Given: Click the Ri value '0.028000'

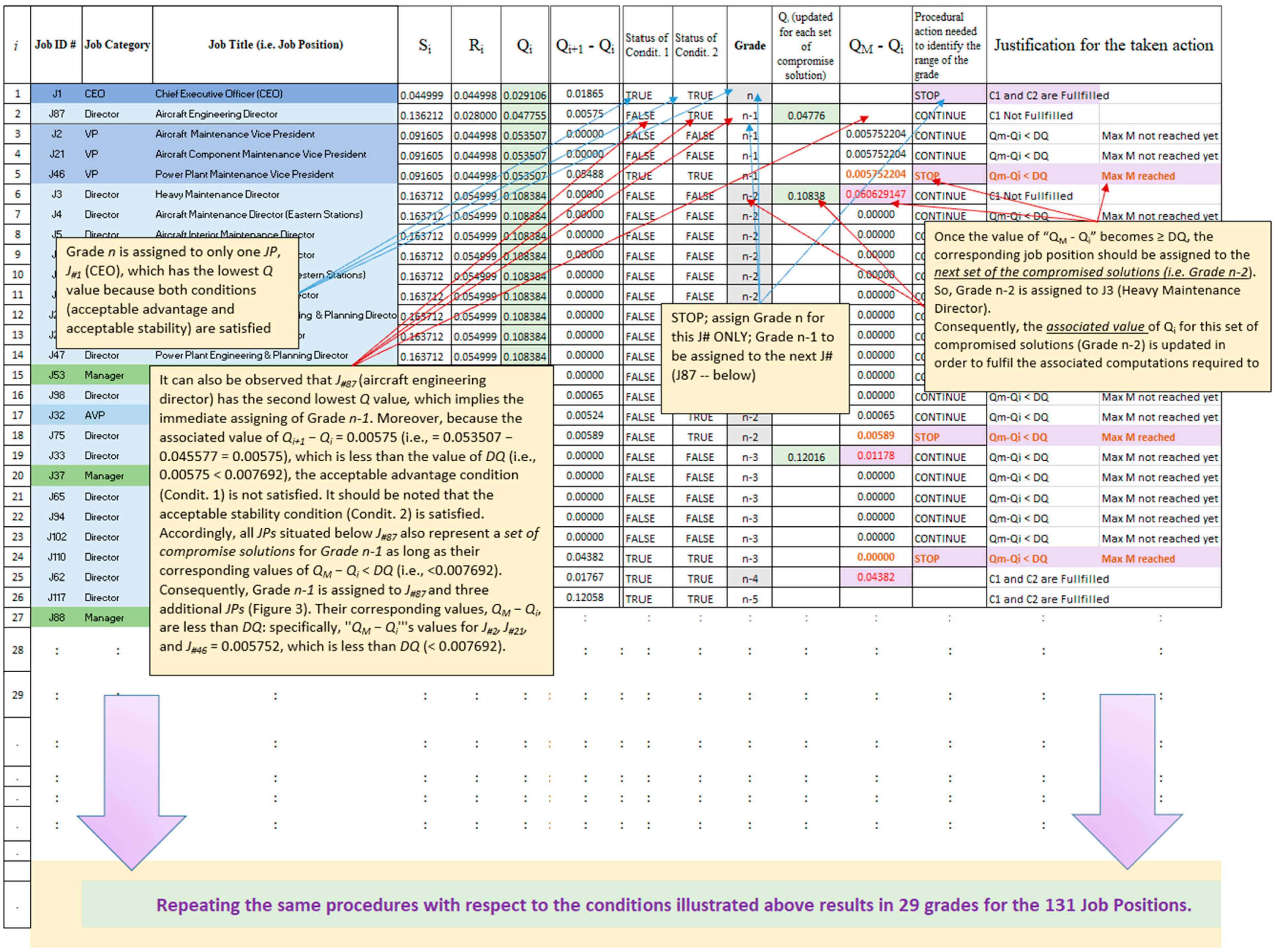Looking at the screenshot, I should tap(475, 115).
